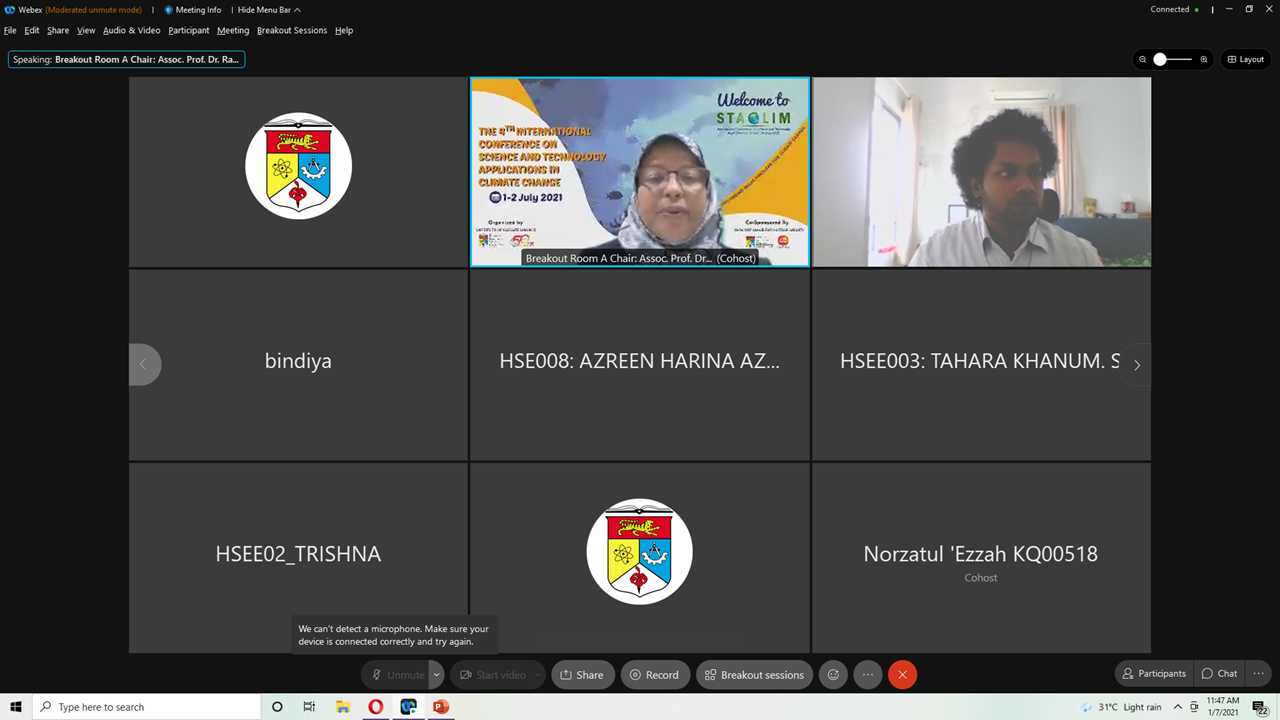Toggle Start video camera button
The width and height of the screenshot is (1280, 720).
coord(492,675)
